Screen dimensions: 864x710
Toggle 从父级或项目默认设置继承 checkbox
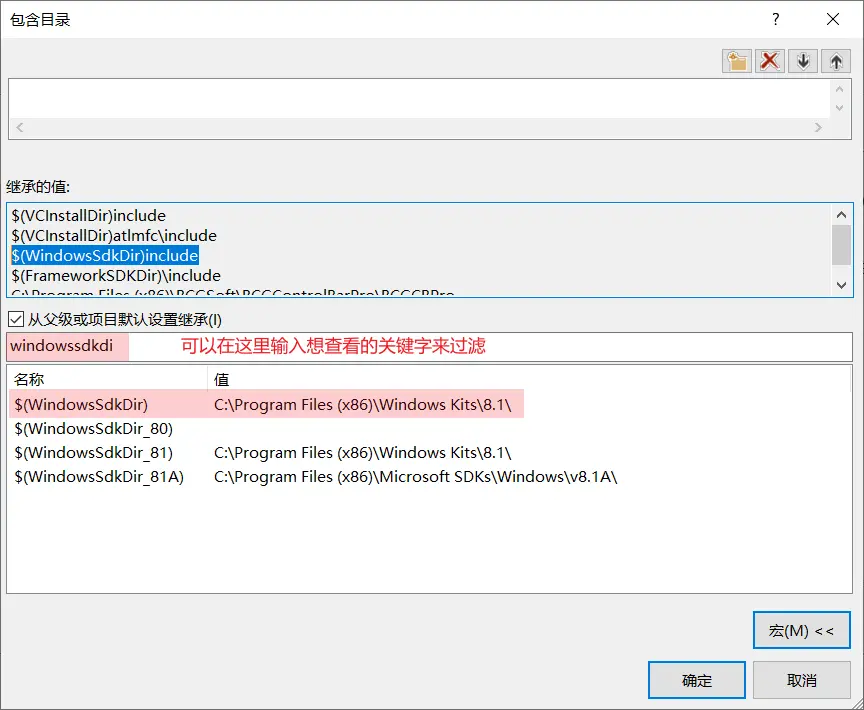coord(15,320)
